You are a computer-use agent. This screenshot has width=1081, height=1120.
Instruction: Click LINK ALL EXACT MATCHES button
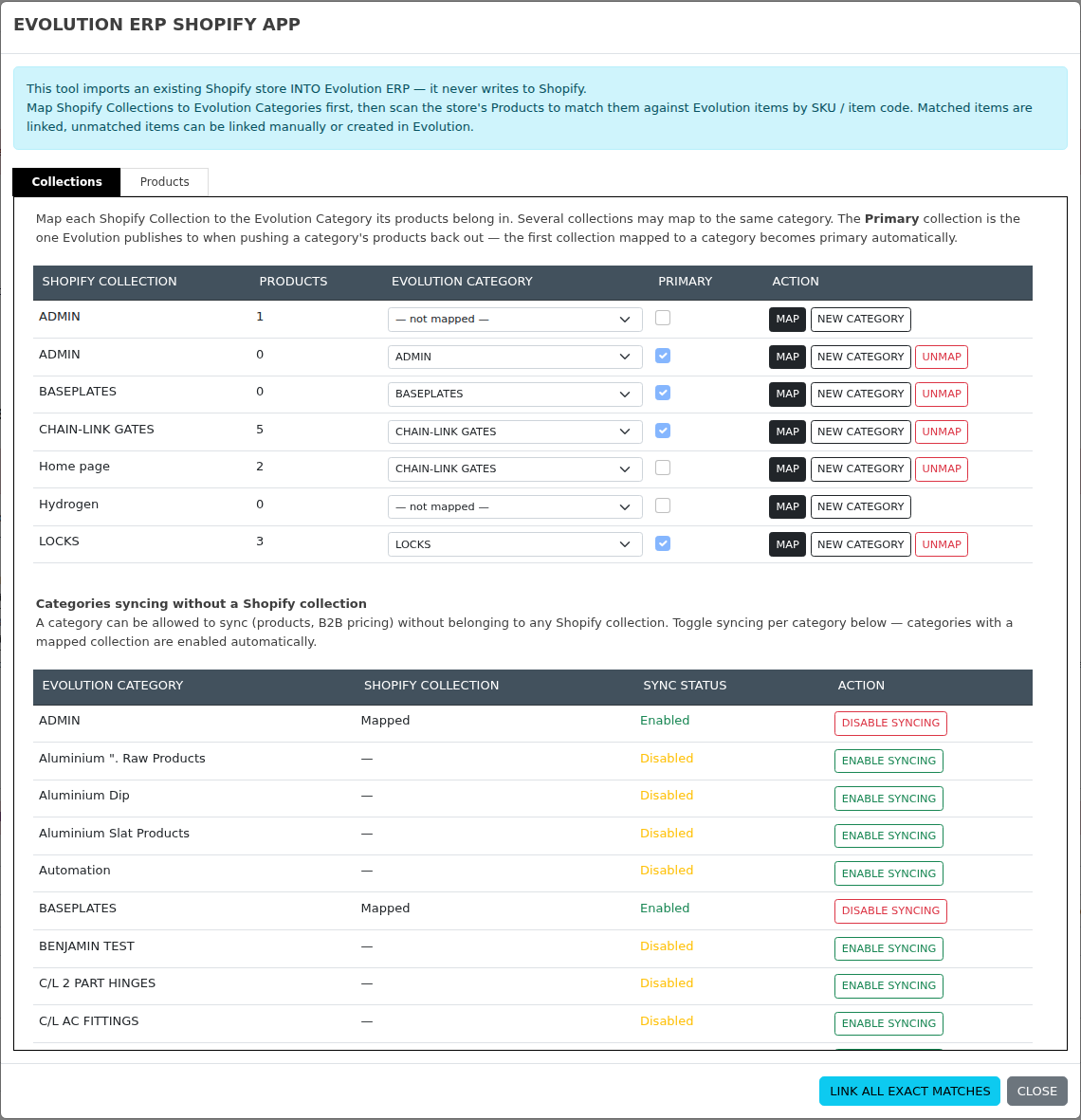click(909, 1091)
